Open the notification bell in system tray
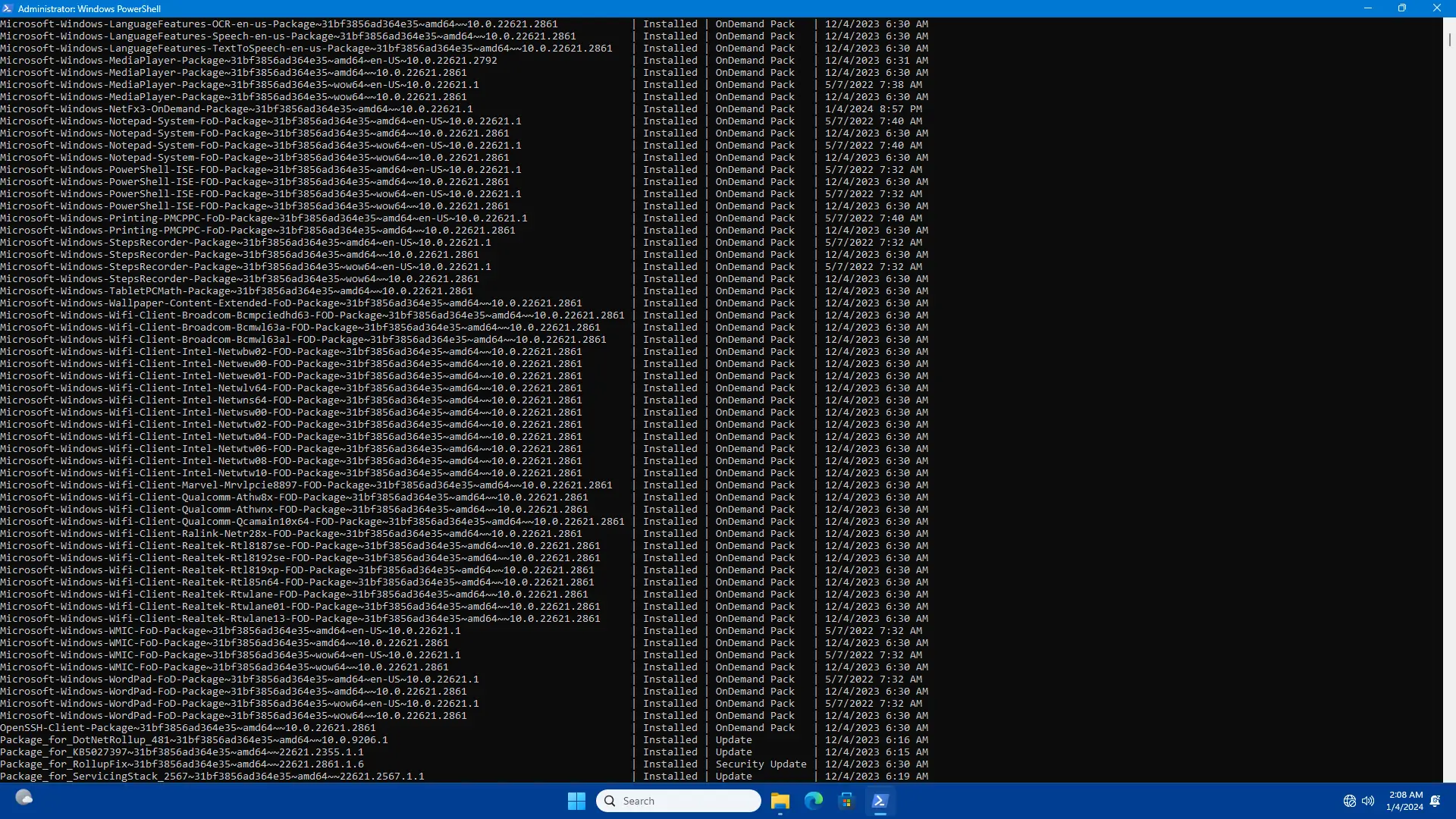The image size is (1456, 819). click(x=1436, y=801)
